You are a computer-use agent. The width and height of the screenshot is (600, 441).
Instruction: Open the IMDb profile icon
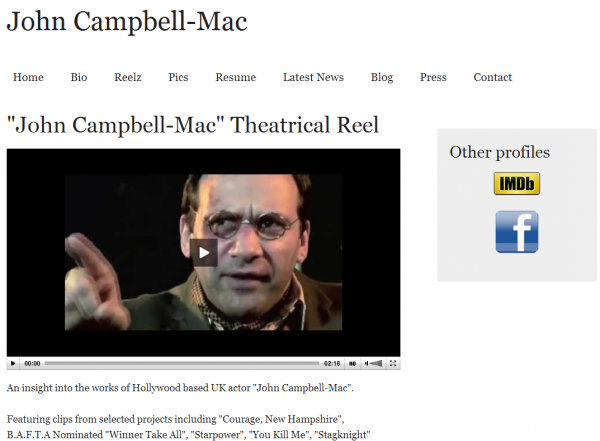point(517,183)
